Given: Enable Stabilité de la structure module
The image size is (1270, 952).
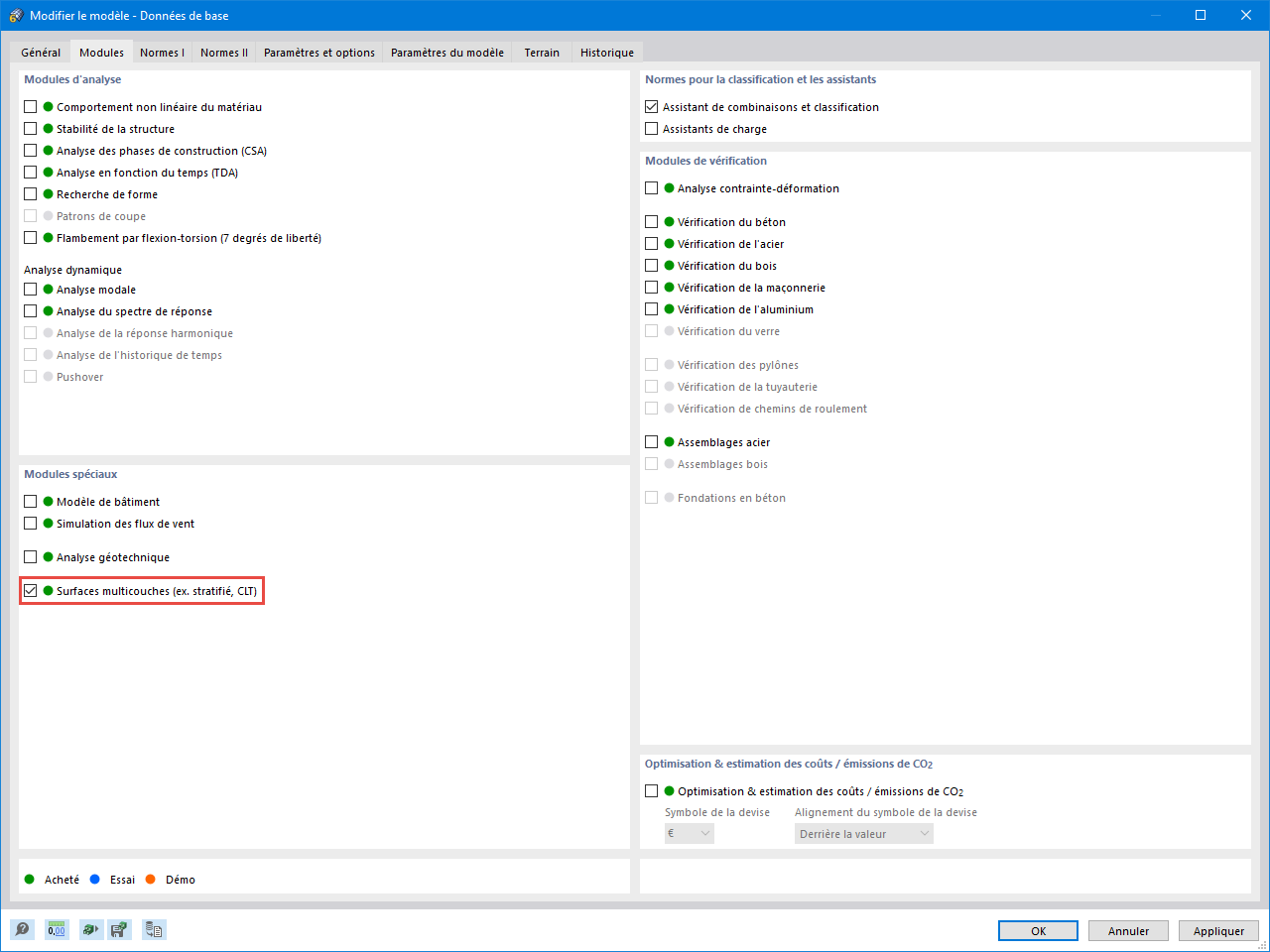Looking at the screenshot, I should pos(31,129).
